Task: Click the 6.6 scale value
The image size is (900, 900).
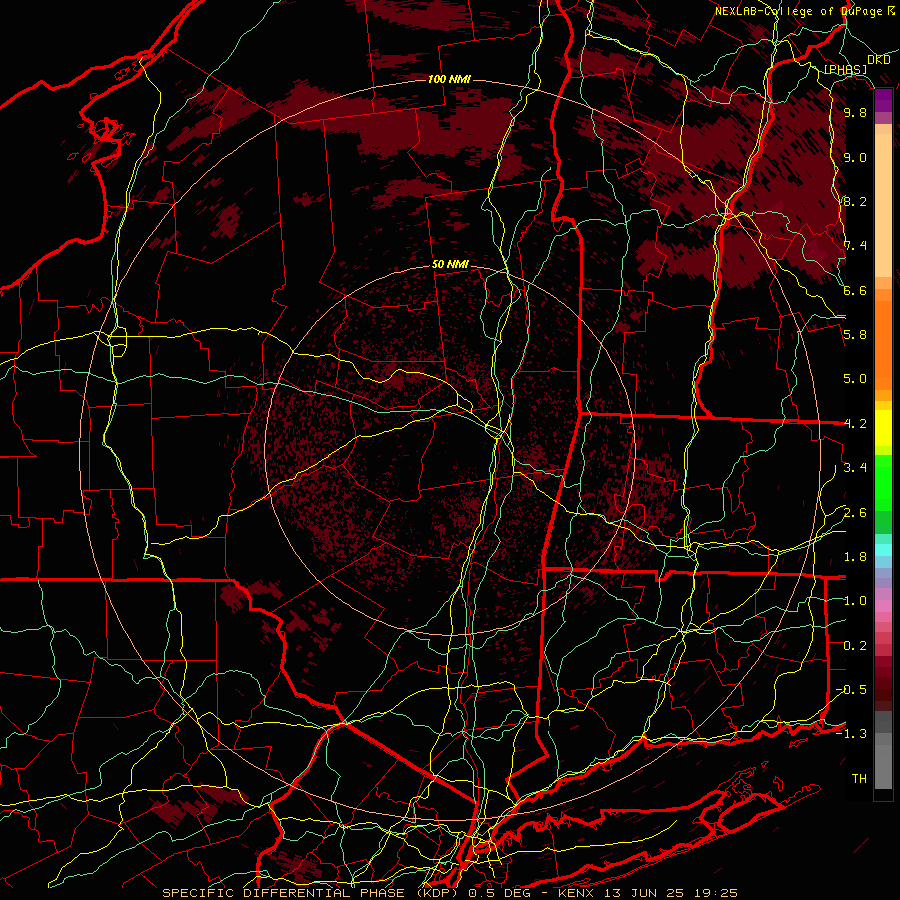Action: click(x=855, y=290)
